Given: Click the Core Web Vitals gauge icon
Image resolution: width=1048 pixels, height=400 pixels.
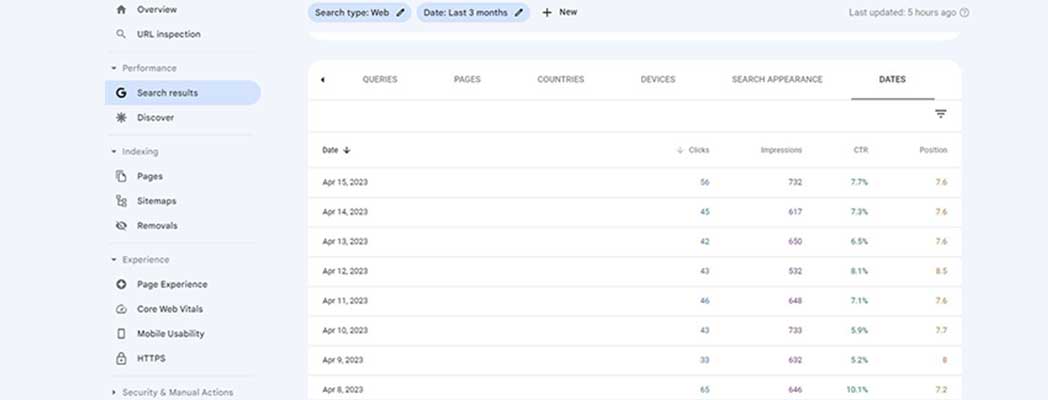Looking at the screenshot, I should coord(121,309).
